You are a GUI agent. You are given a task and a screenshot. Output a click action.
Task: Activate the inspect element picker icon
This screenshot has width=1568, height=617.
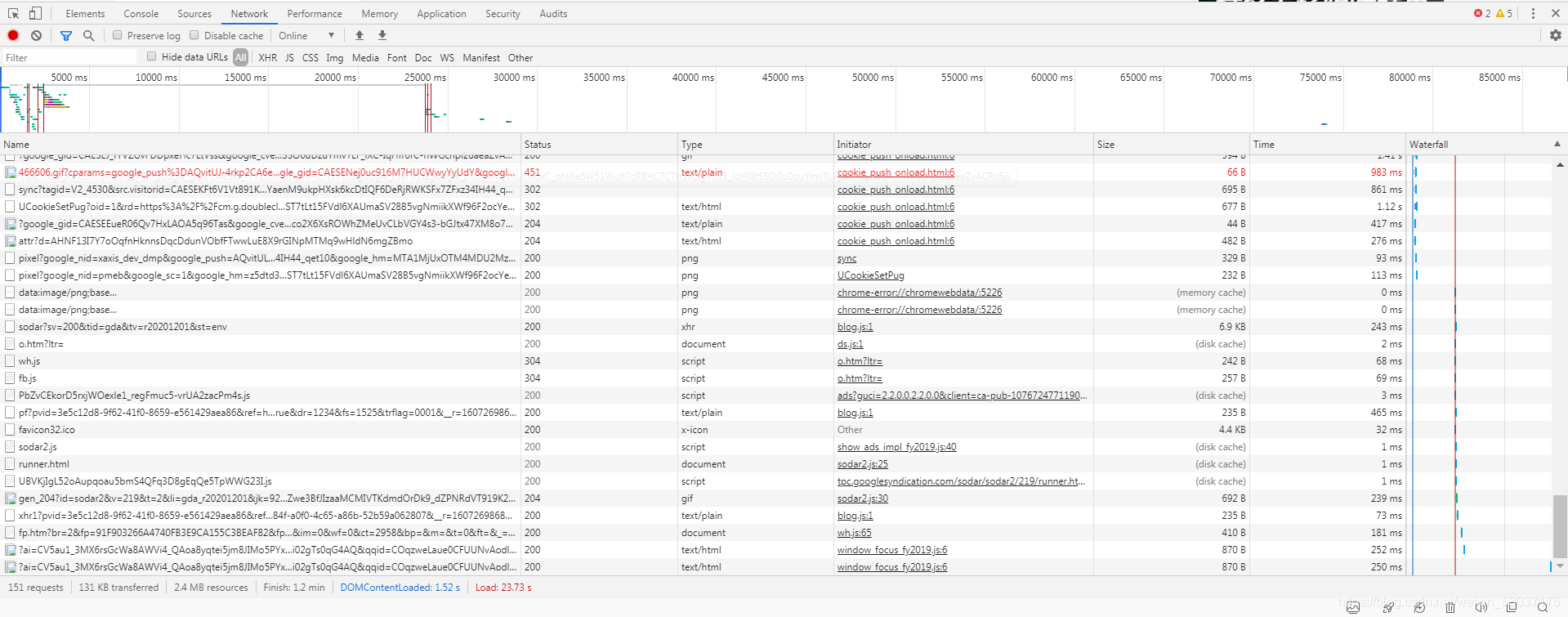point(13,13)
